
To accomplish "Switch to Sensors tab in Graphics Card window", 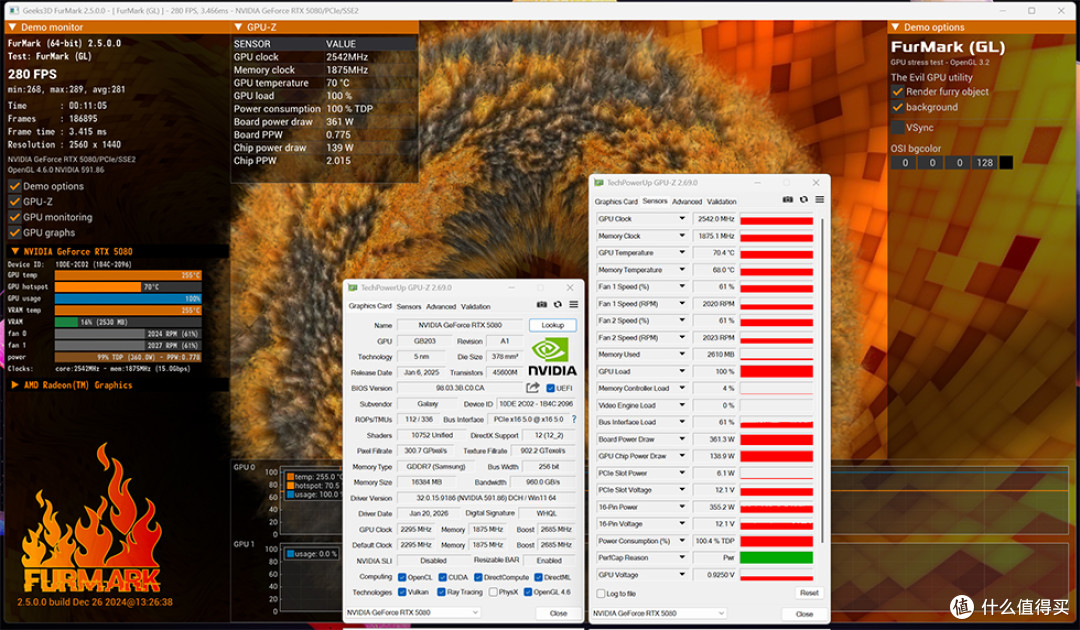I will pyautogui.click(x=408, y=306).
